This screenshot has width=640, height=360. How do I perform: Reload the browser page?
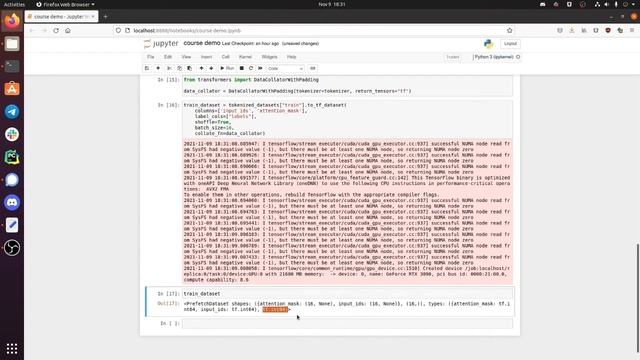pyautogui.click(x=56, y=31)
